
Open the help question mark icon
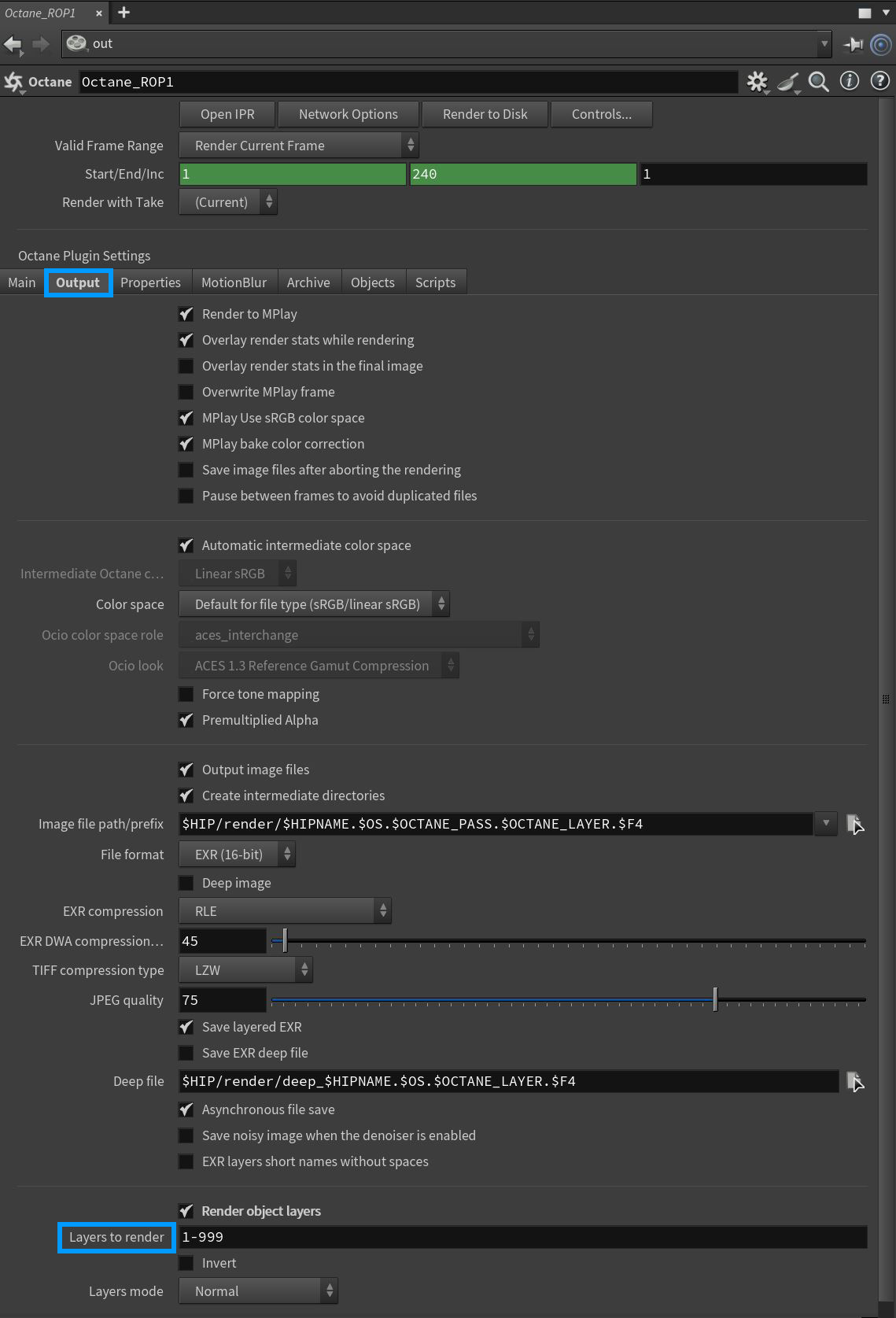click(880, 81)
